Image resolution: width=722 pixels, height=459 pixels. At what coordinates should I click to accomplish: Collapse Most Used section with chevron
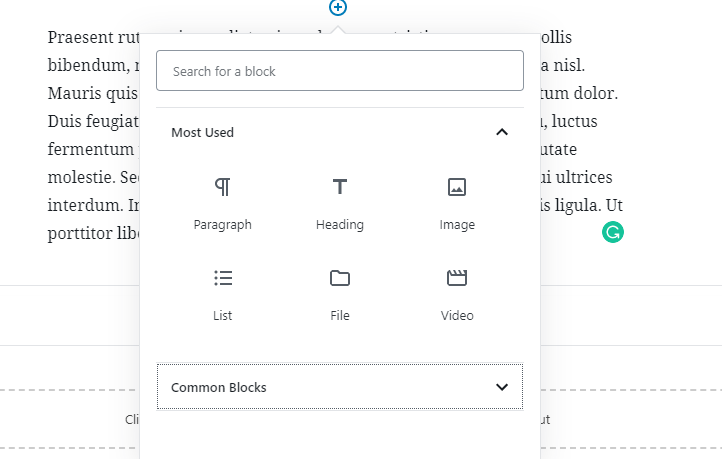[502, 132]
